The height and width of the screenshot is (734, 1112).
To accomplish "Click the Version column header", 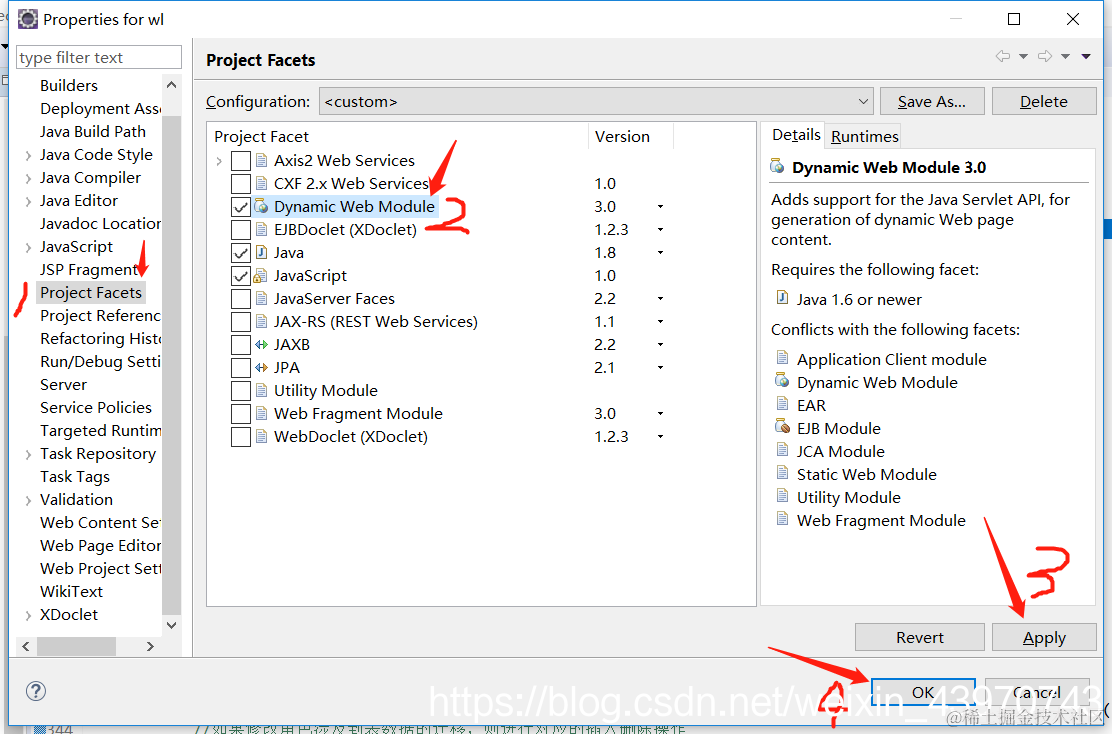I will 630,136.
